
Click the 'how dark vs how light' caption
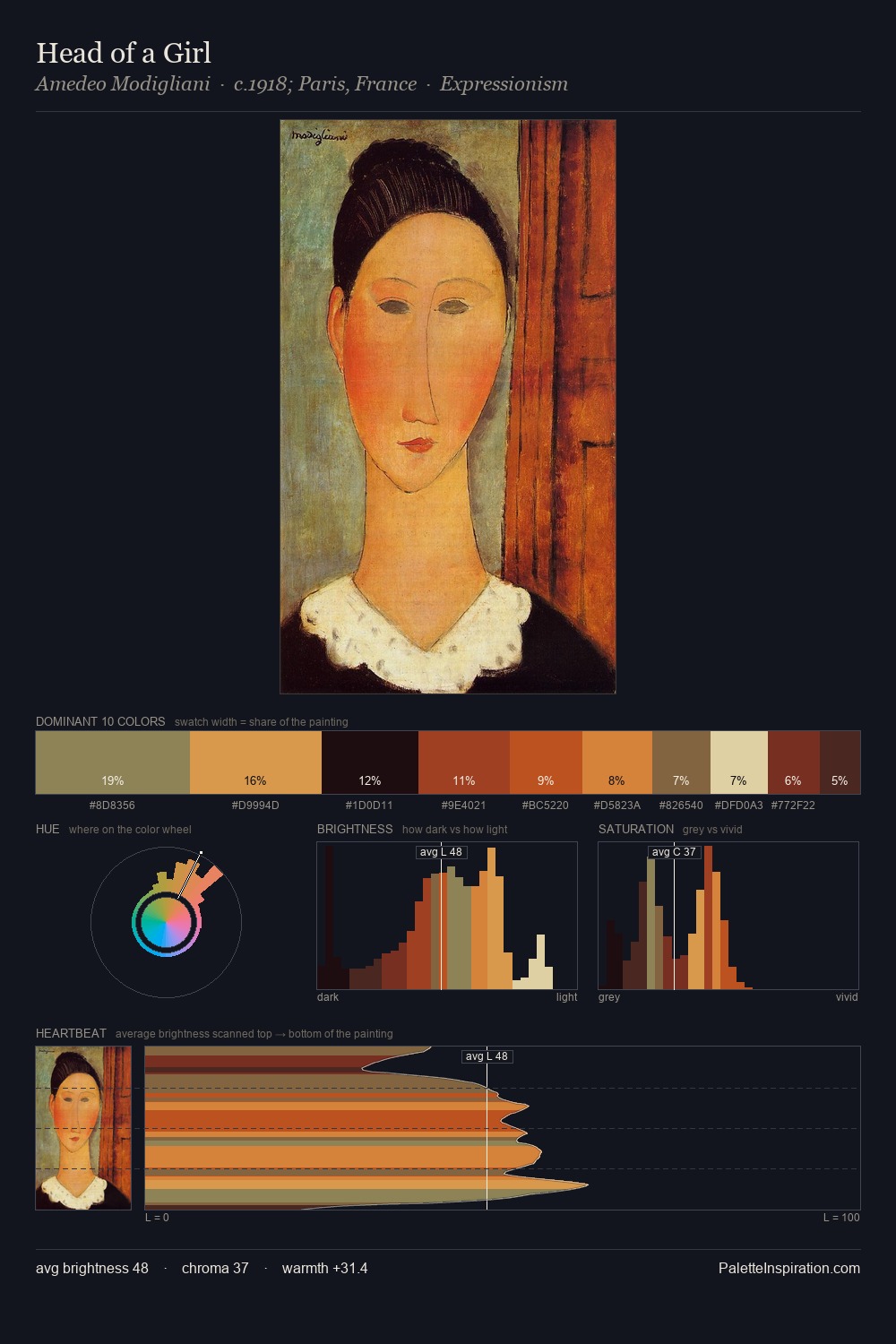(455, 830)
